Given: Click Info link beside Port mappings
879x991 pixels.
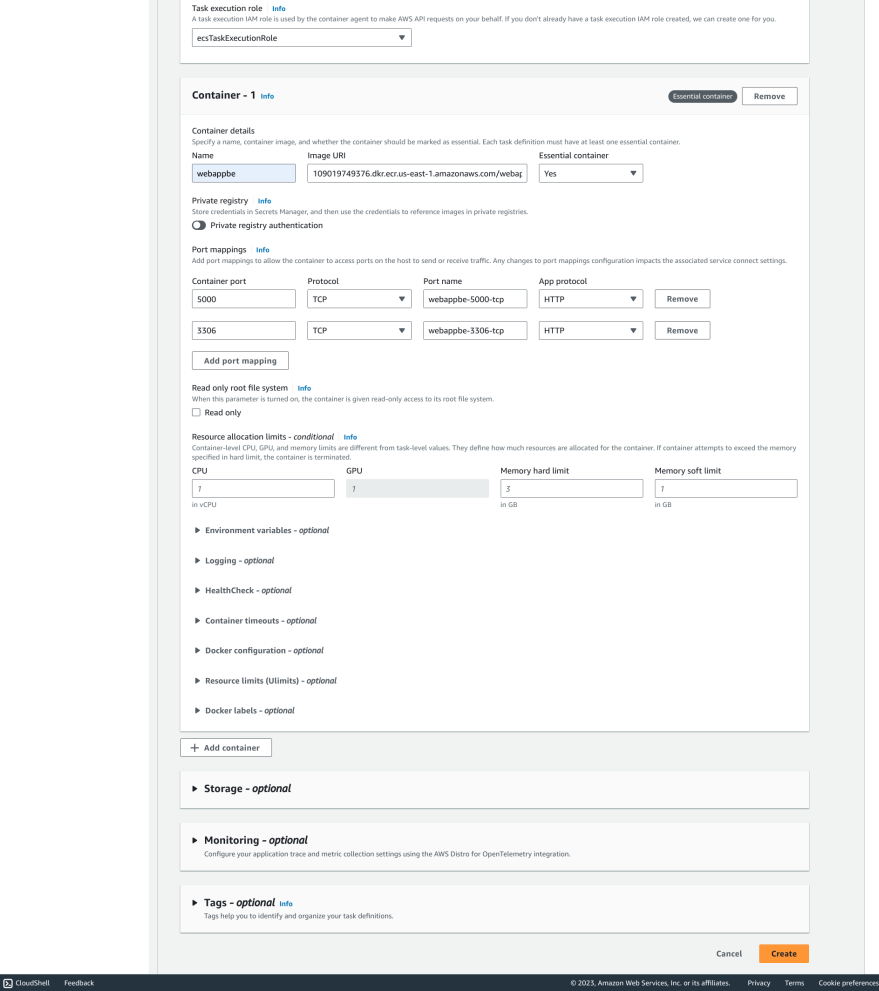Looking at the screenshot, I should [x=262, y=250].
